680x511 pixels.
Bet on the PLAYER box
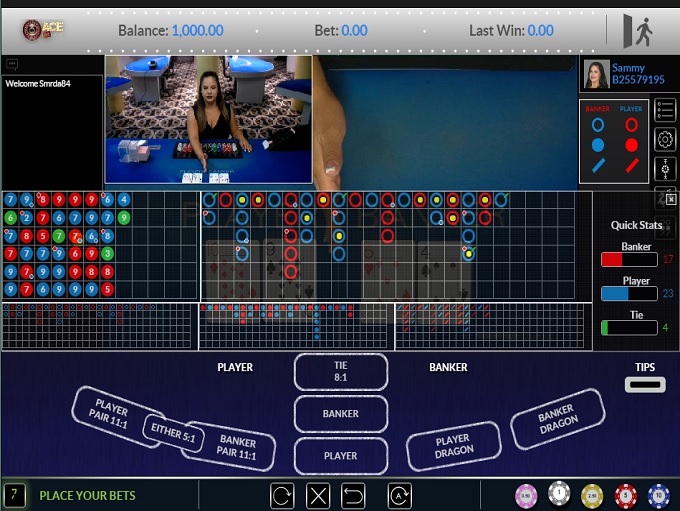(340, 456)
